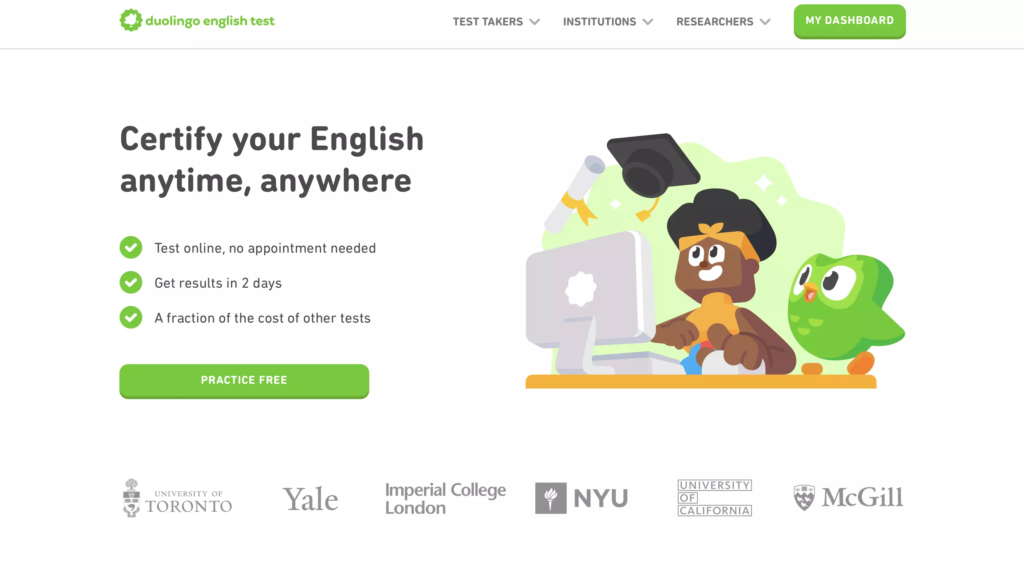This screenshot has width=1024, height=563.
Task: Click the checkmark beside "Get results in 2 days"
Action: click(131, 282)
